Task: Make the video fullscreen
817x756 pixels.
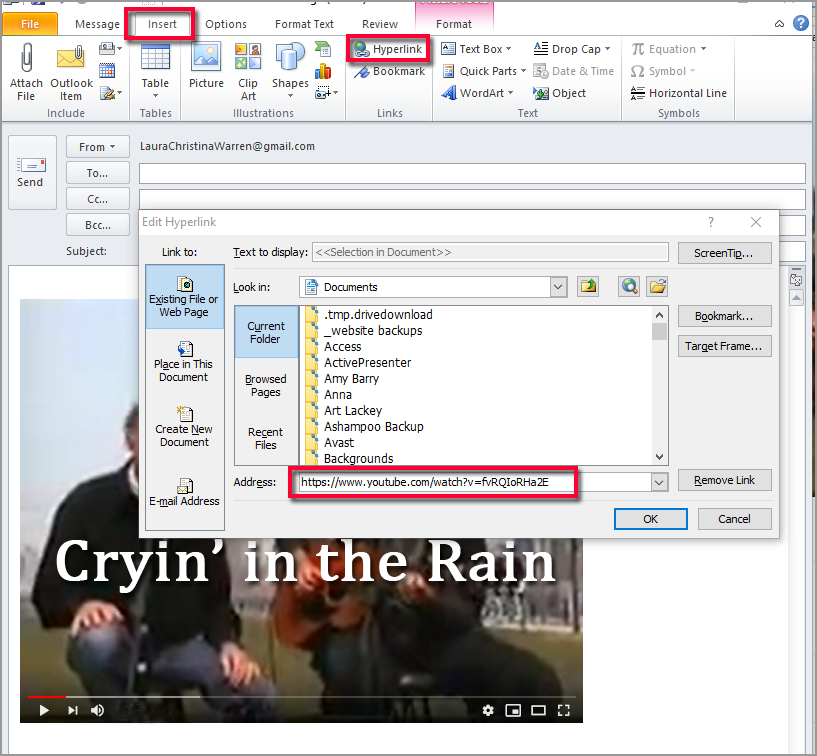Action: tap(563, 710)
